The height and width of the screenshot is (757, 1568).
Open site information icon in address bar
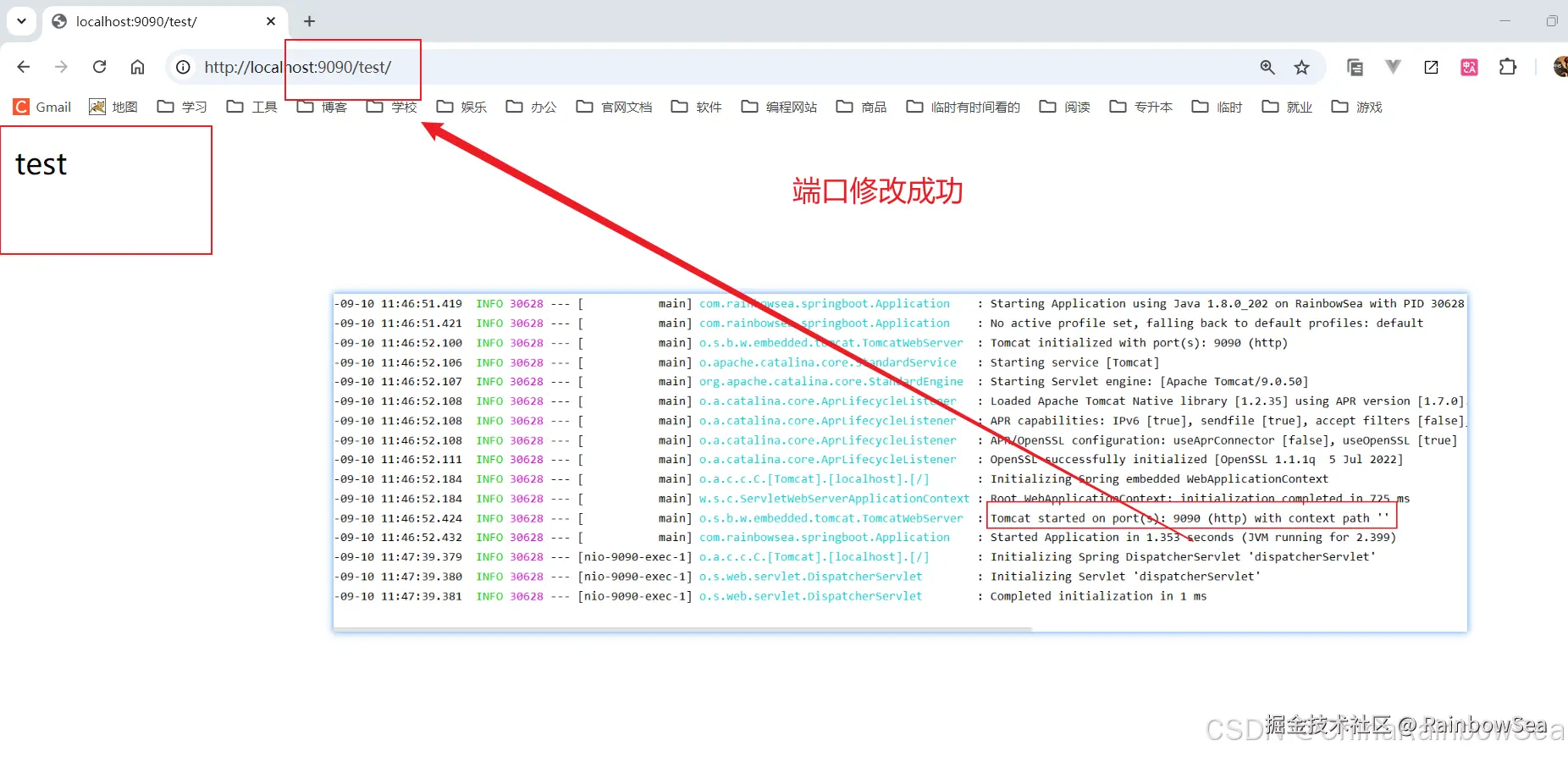(x=183, y=67)
